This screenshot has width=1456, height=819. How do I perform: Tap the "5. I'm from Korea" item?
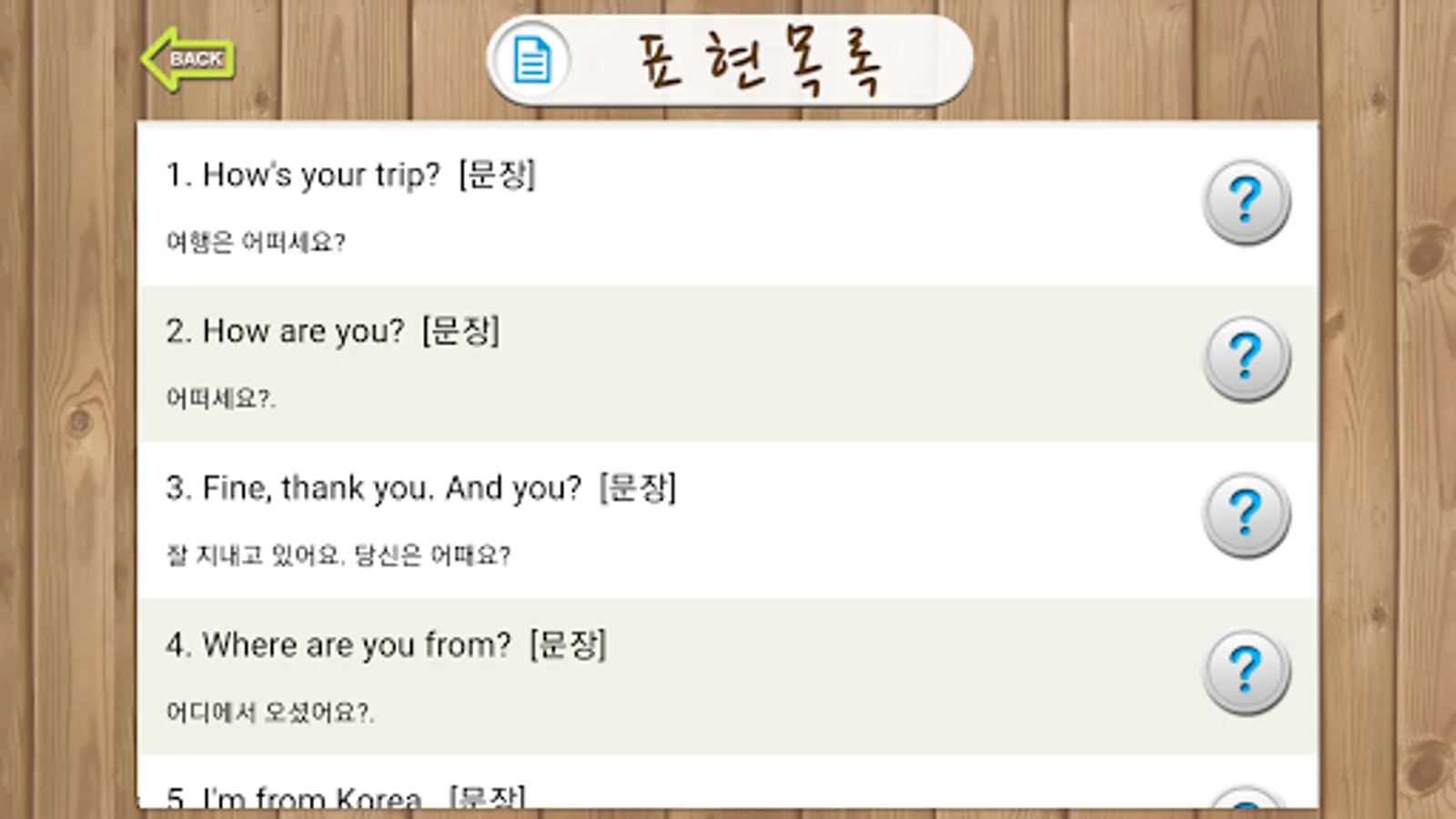point(294,798)
